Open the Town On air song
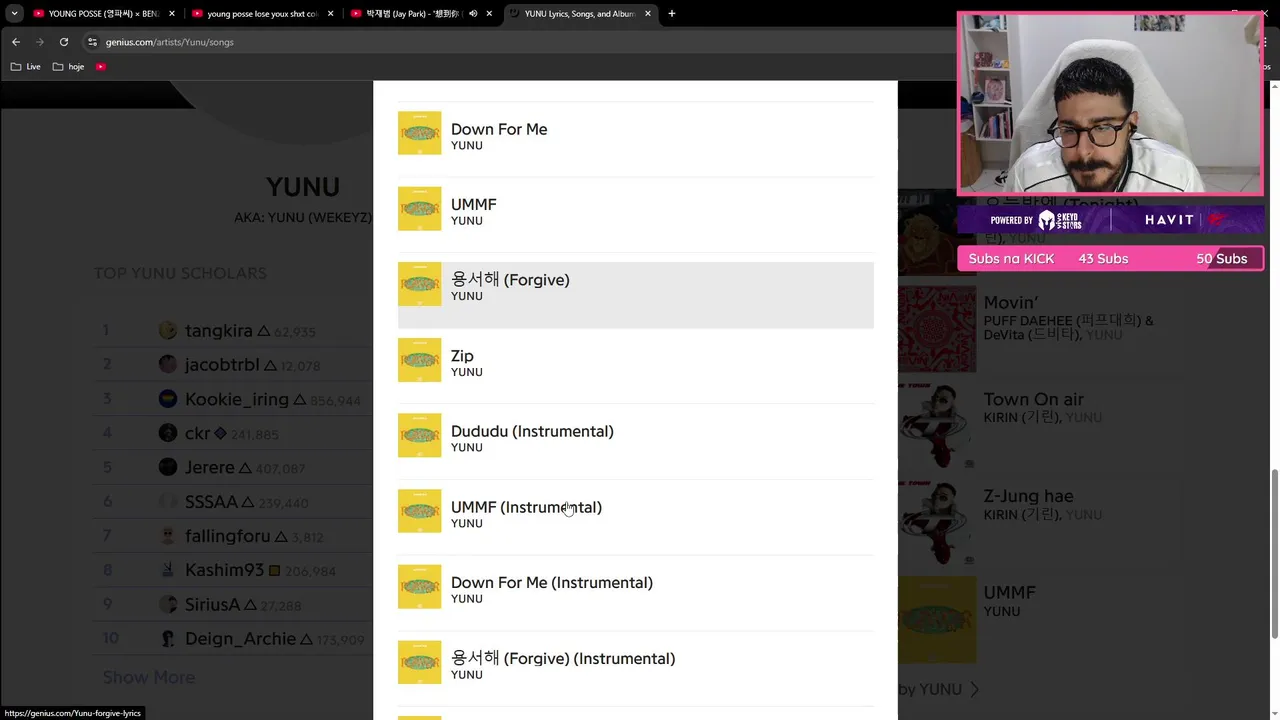 coord(1034,399)
